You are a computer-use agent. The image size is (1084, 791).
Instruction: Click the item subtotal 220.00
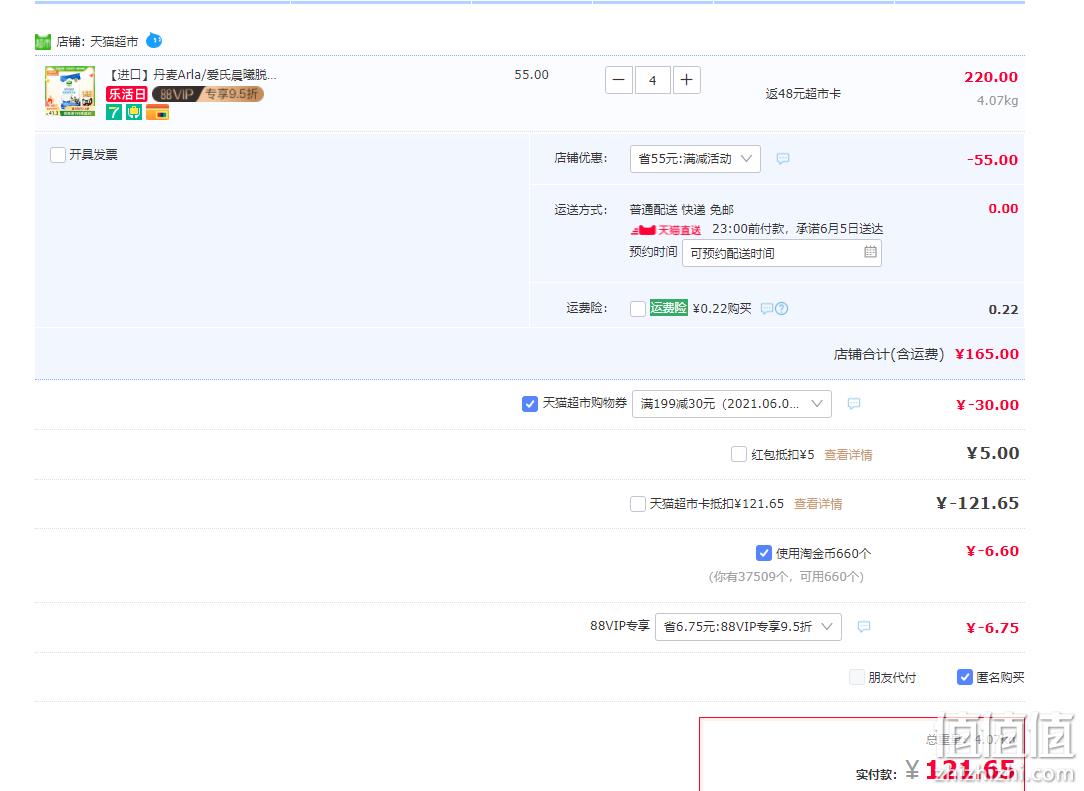coord(991,77)
